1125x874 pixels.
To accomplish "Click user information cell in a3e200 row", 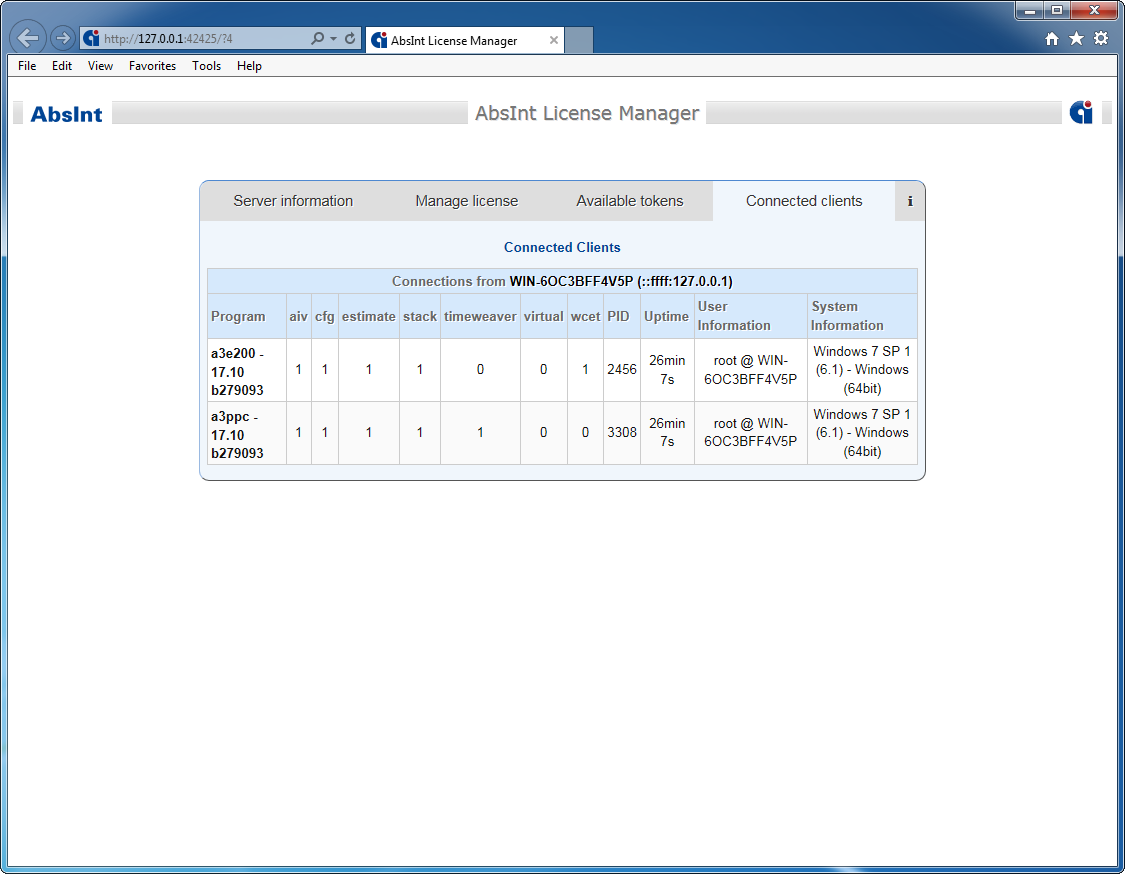I will click(750, 370).
